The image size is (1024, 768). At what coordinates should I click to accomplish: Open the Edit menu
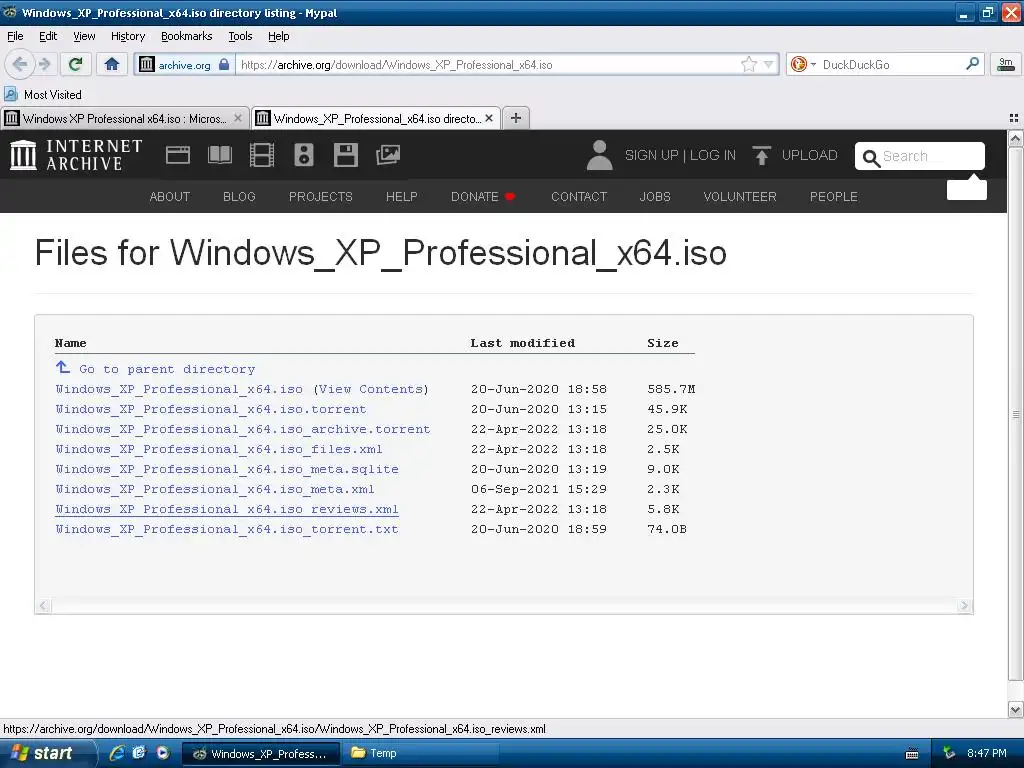coord(48,36)
